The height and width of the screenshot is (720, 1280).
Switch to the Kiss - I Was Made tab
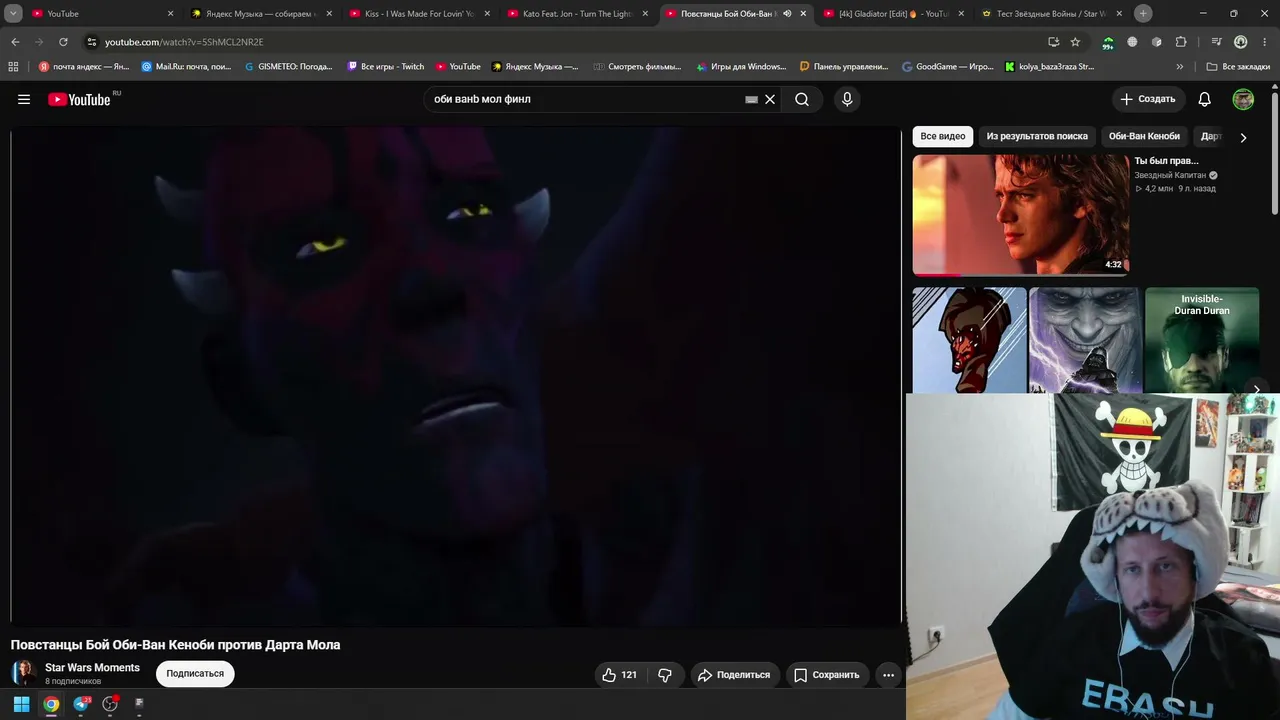419,14
